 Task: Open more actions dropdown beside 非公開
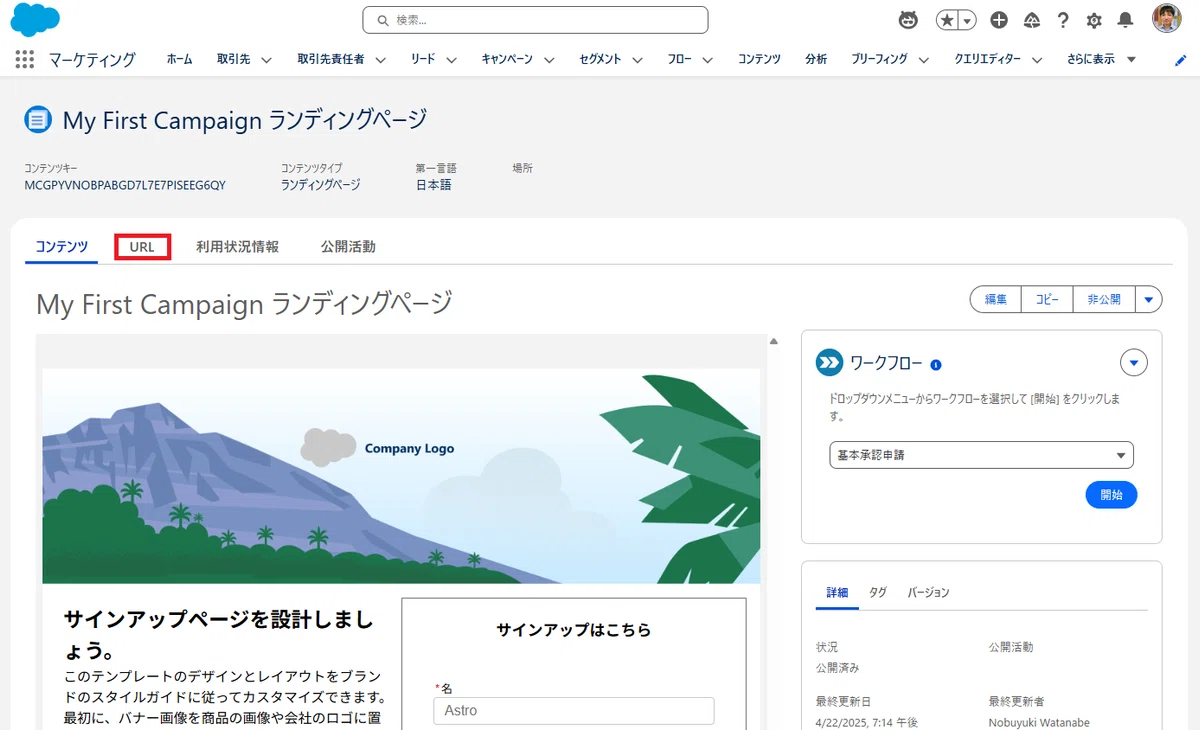click(x=1149, y=299)
